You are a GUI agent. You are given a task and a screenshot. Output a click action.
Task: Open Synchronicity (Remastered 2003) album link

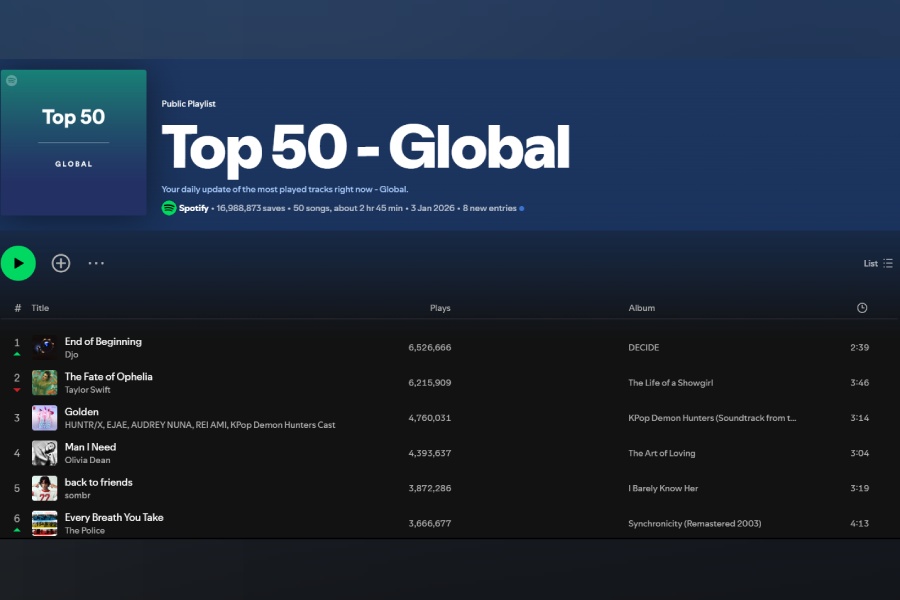click(x=694, y=524)
